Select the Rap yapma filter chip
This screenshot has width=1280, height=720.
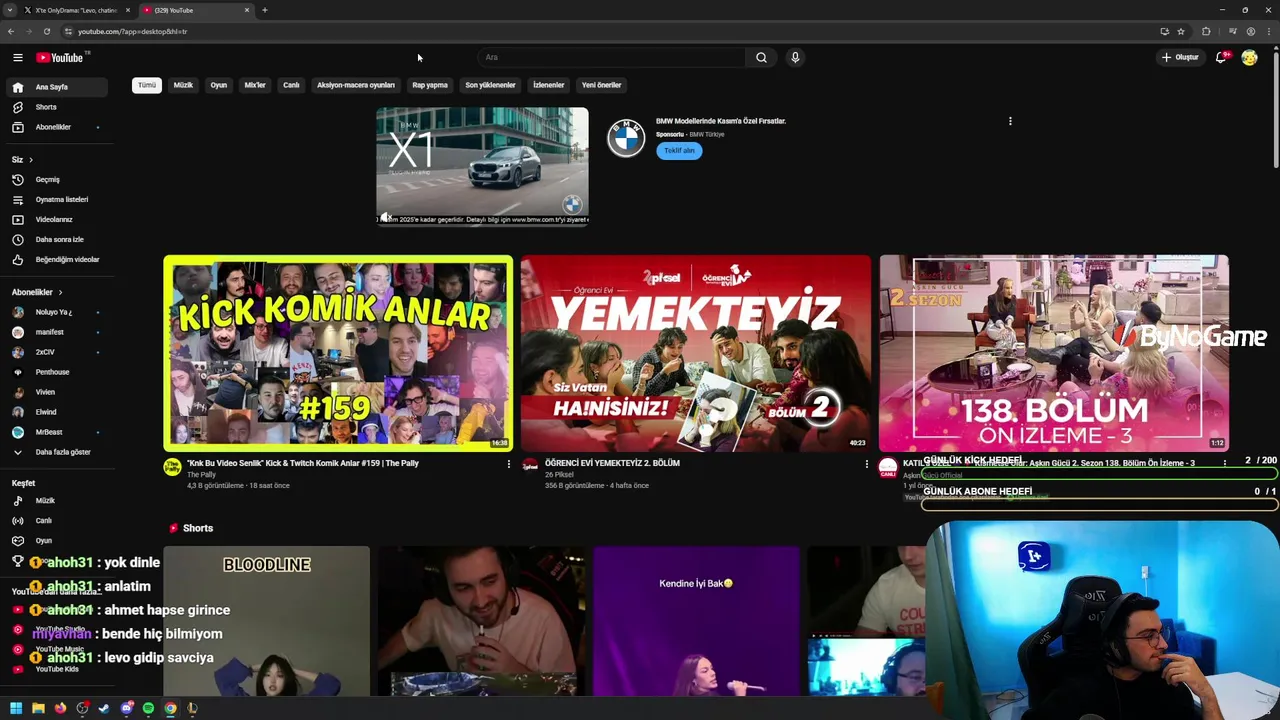click(430, 85)
